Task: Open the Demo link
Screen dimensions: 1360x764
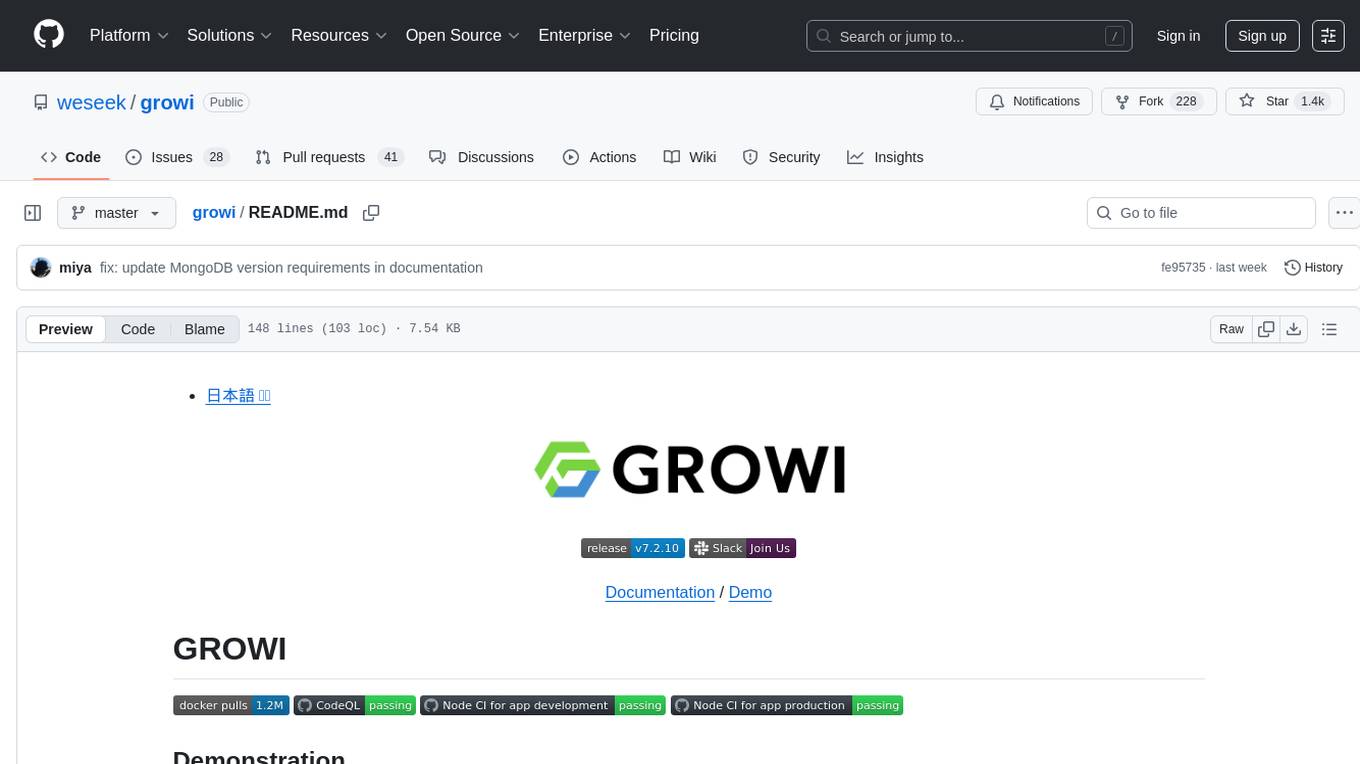Action: [750, 592]
